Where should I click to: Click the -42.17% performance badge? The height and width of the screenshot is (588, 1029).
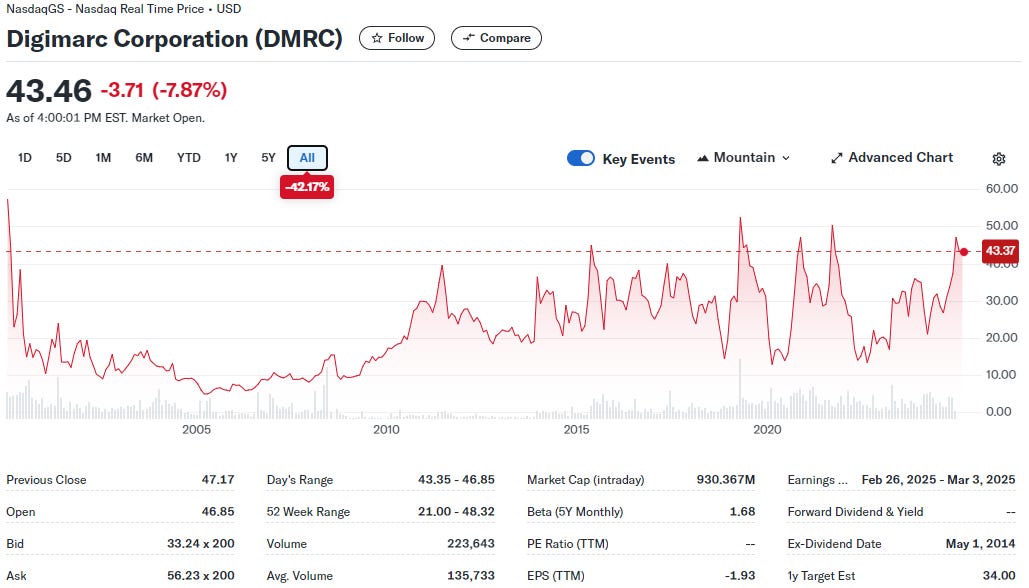(x=307, y=187)
